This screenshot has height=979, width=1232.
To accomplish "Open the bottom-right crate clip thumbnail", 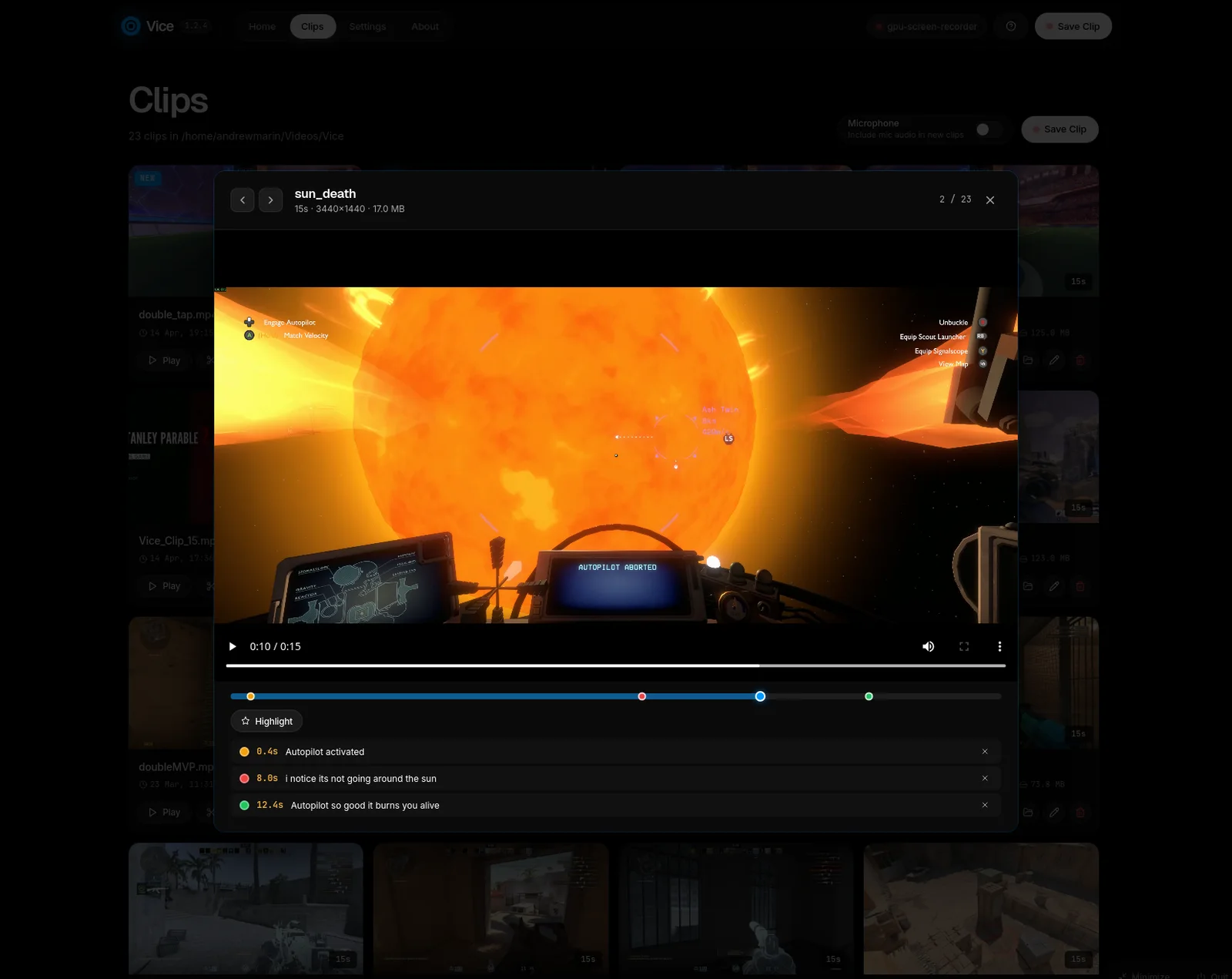I will [981, 909].
